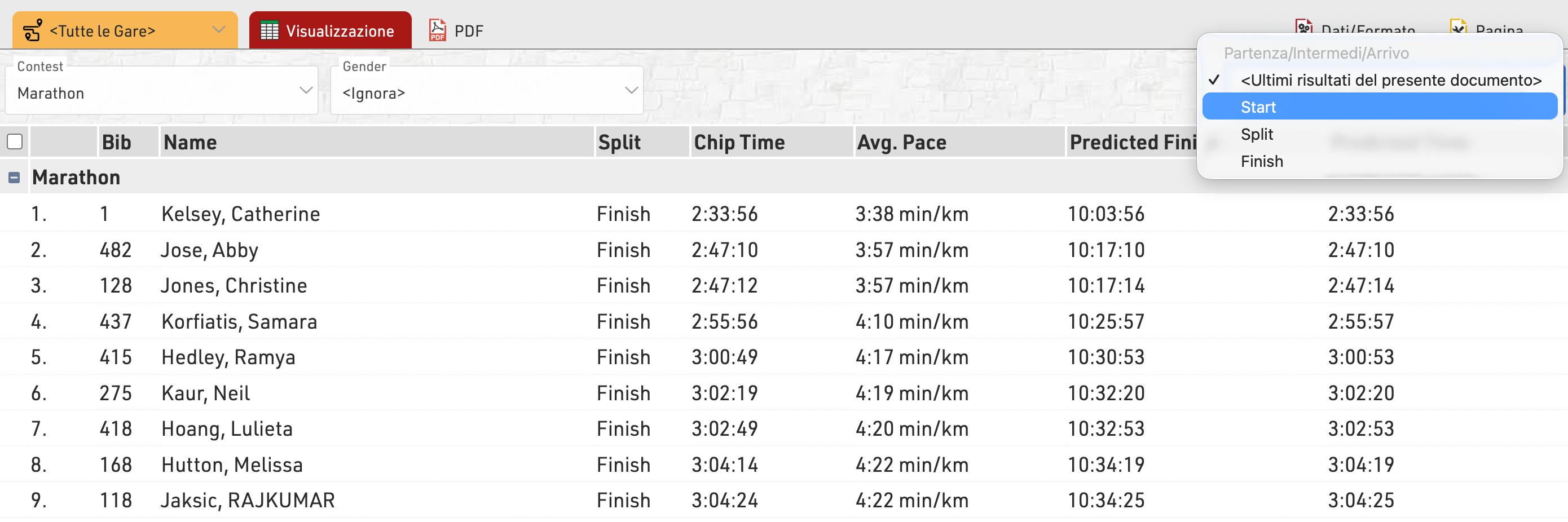1568x522 pixels.
Task: Choose Start from the results menu
Action: click(x=1258, y=107)
